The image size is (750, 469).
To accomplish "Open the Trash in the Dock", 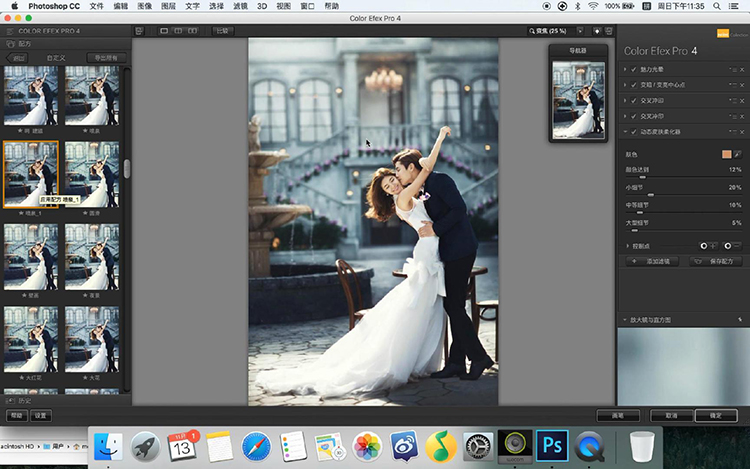I will 641,447.
